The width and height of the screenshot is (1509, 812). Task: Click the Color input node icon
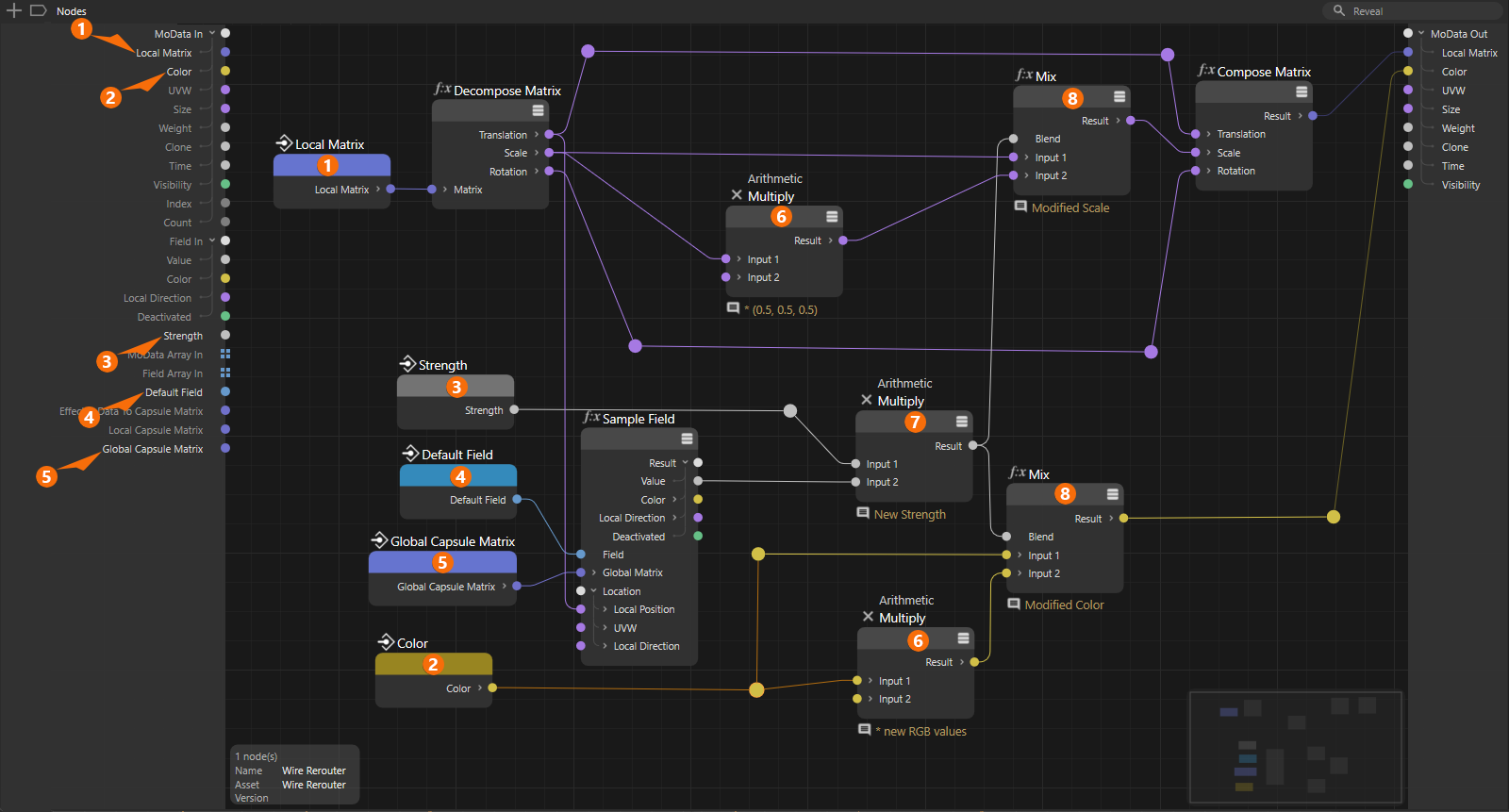click(x=386, y=642)
